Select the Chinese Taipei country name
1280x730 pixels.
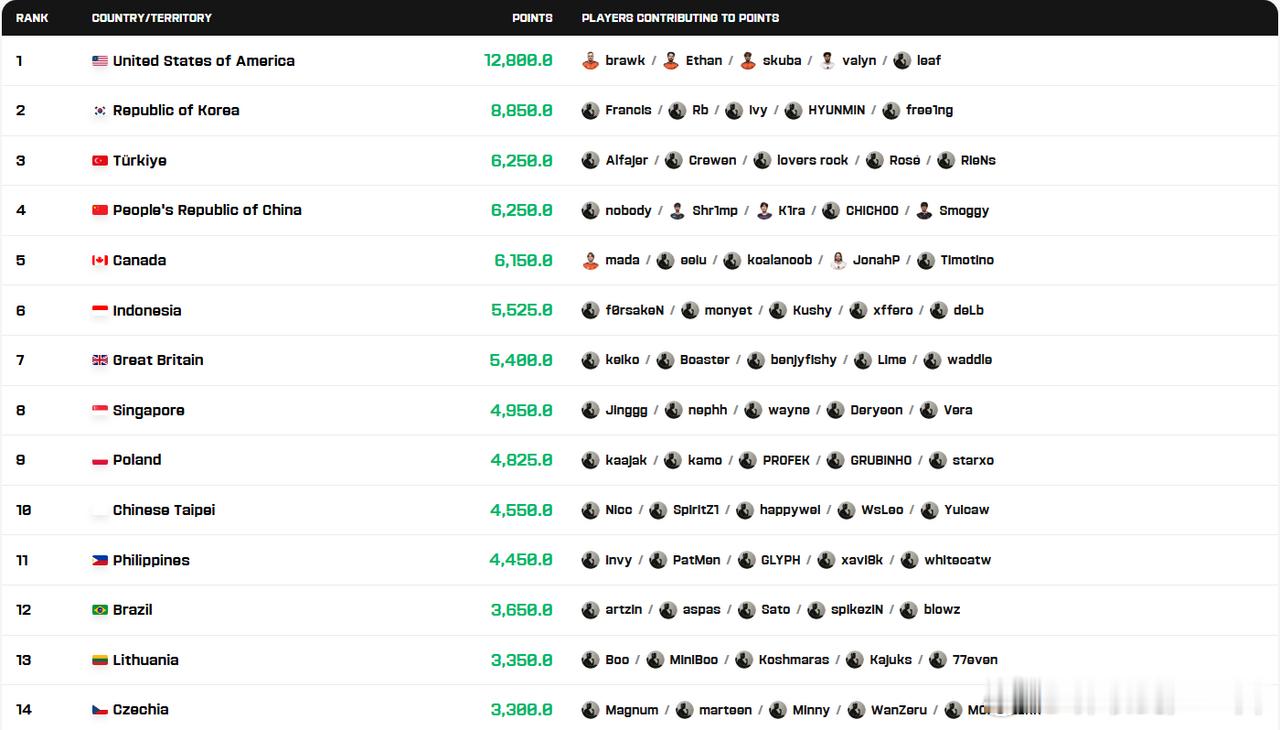pyautogui.click(x=164, y=510)
